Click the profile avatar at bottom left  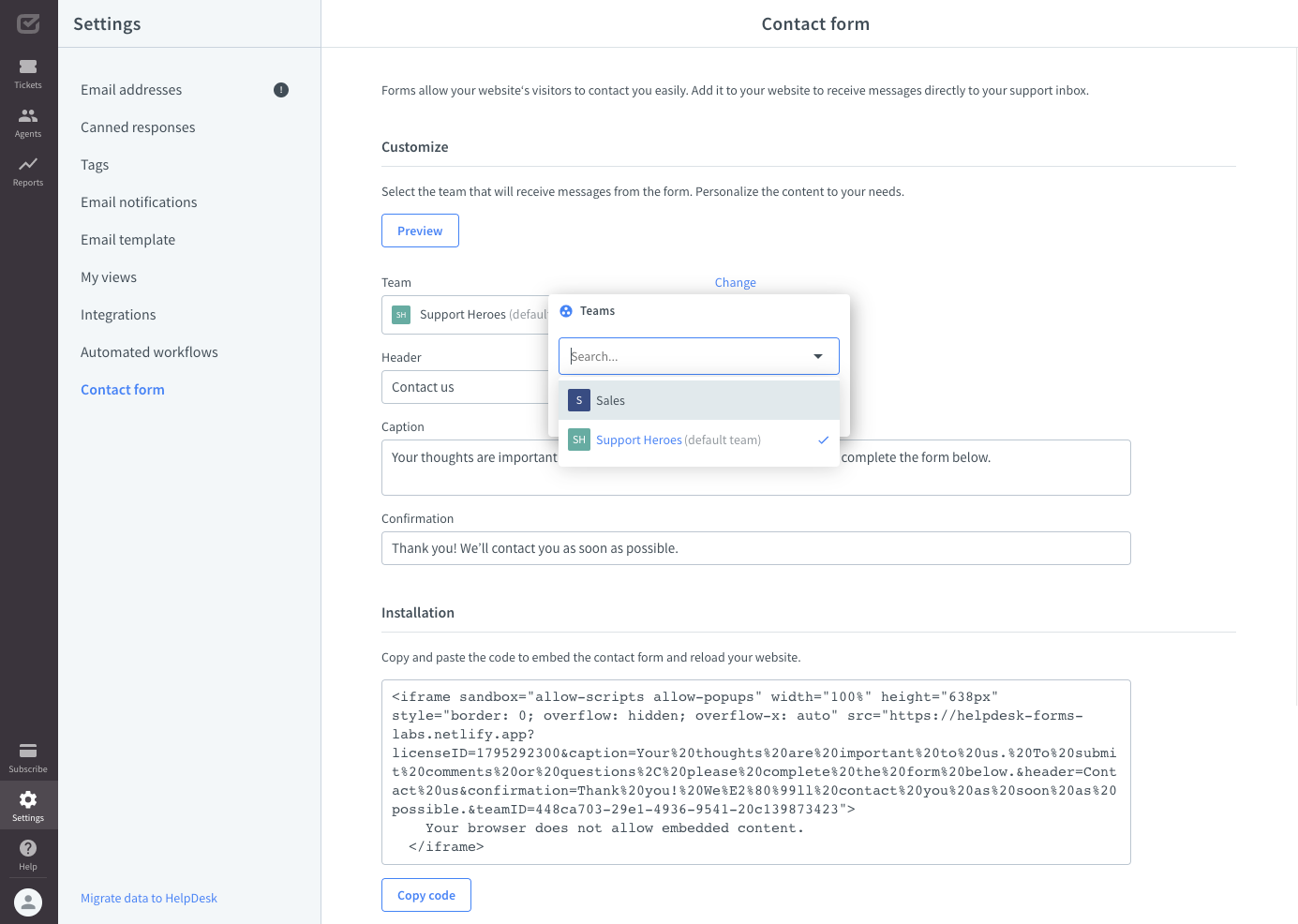click(x=28, y=902)
